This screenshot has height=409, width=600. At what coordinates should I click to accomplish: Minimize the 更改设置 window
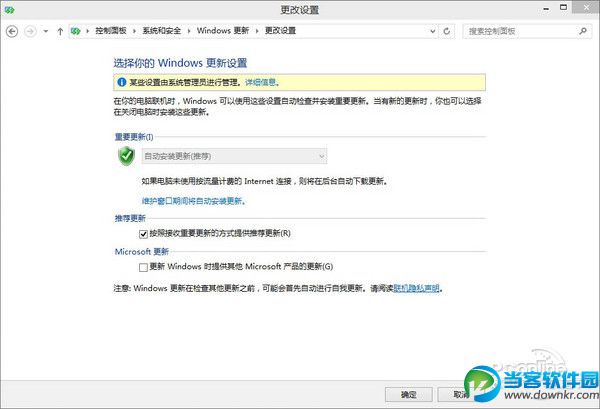tap(546, 9)
